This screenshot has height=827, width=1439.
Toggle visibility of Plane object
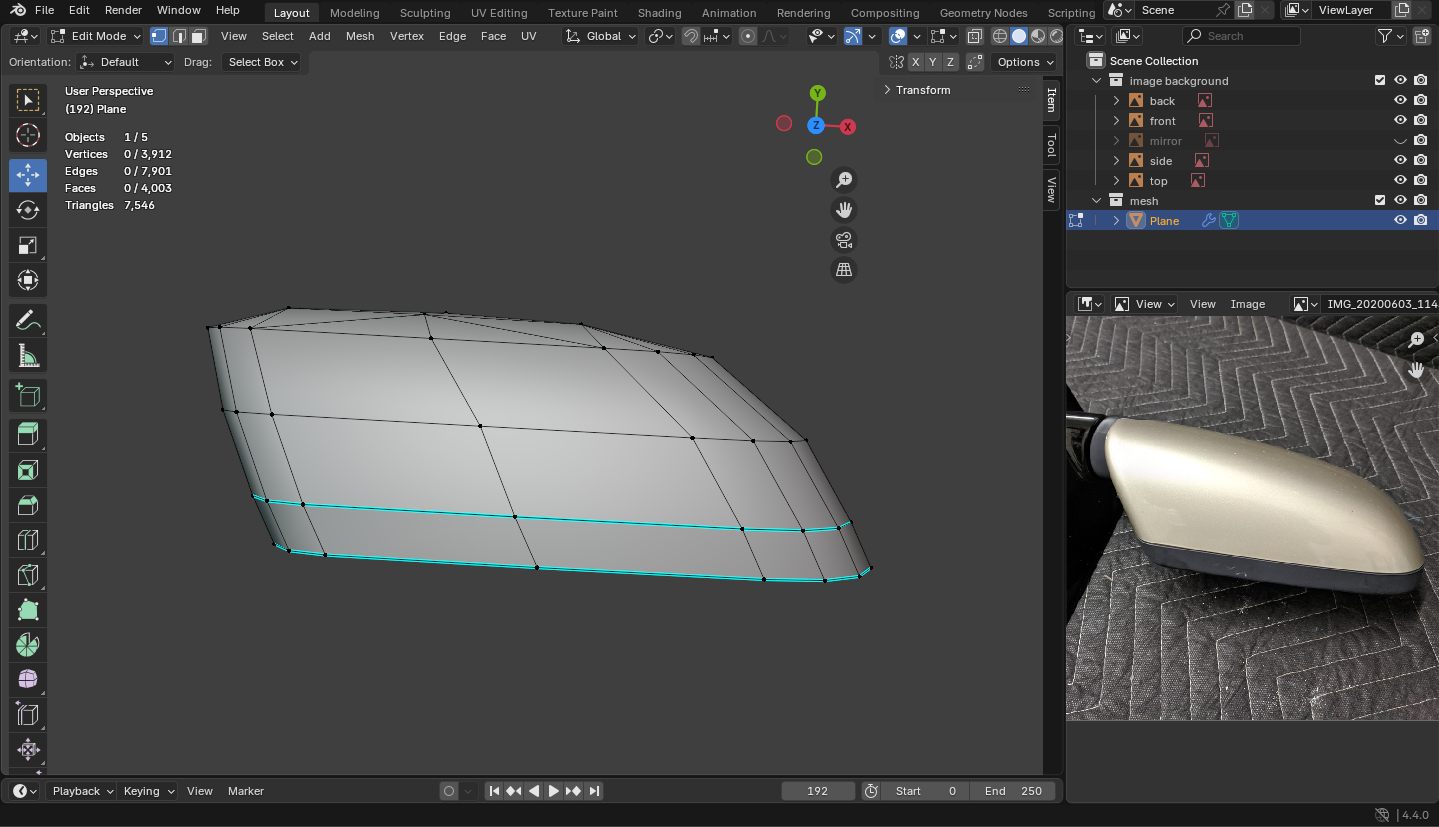coord(1400,221)
